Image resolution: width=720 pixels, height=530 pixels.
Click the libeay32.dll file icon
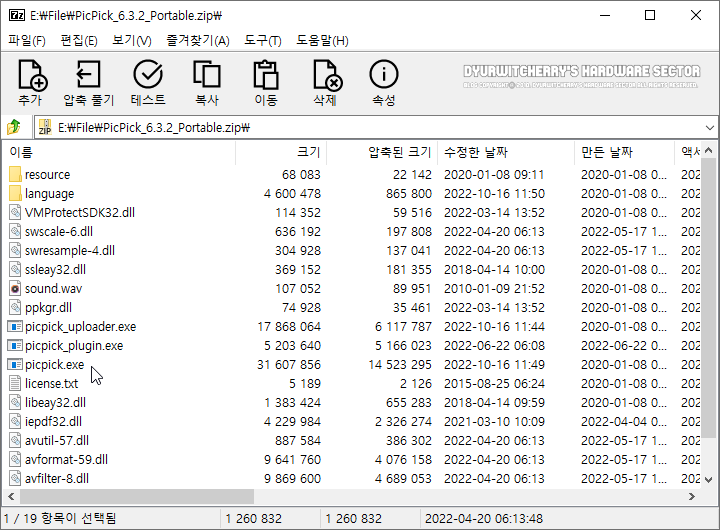(x=15, y=403)
